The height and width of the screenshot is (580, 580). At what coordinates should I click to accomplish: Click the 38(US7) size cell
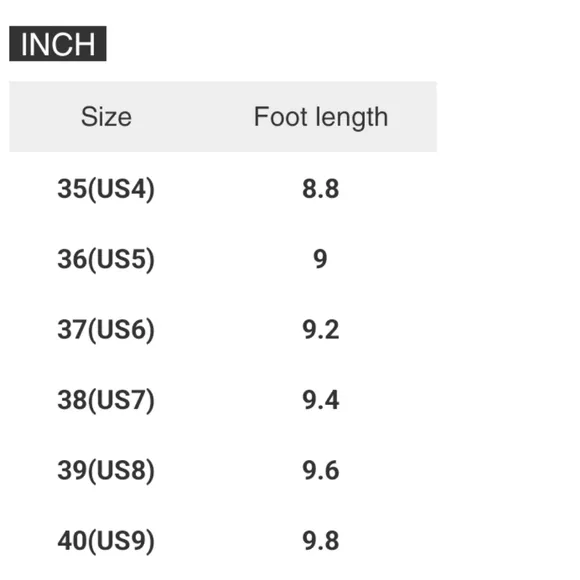click(x=106, y=400)
